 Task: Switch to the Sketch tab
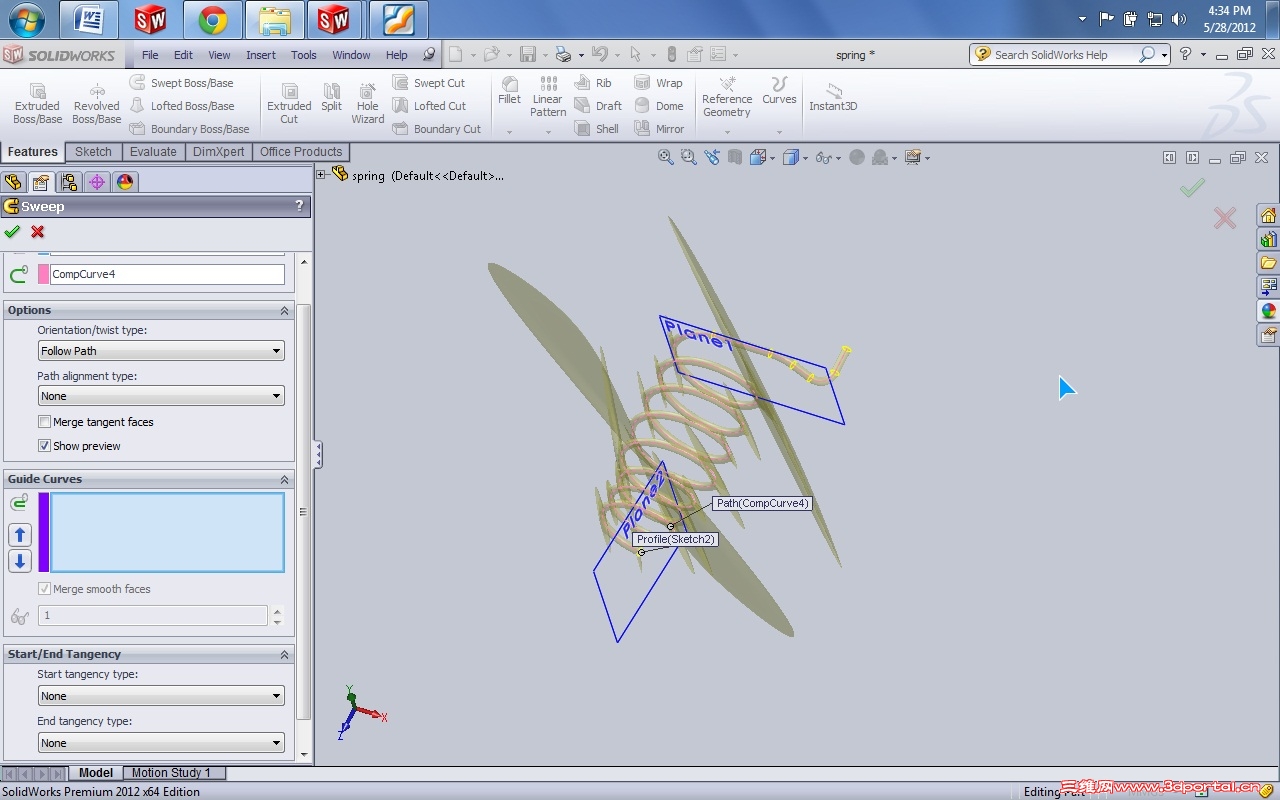coord(93,152)
